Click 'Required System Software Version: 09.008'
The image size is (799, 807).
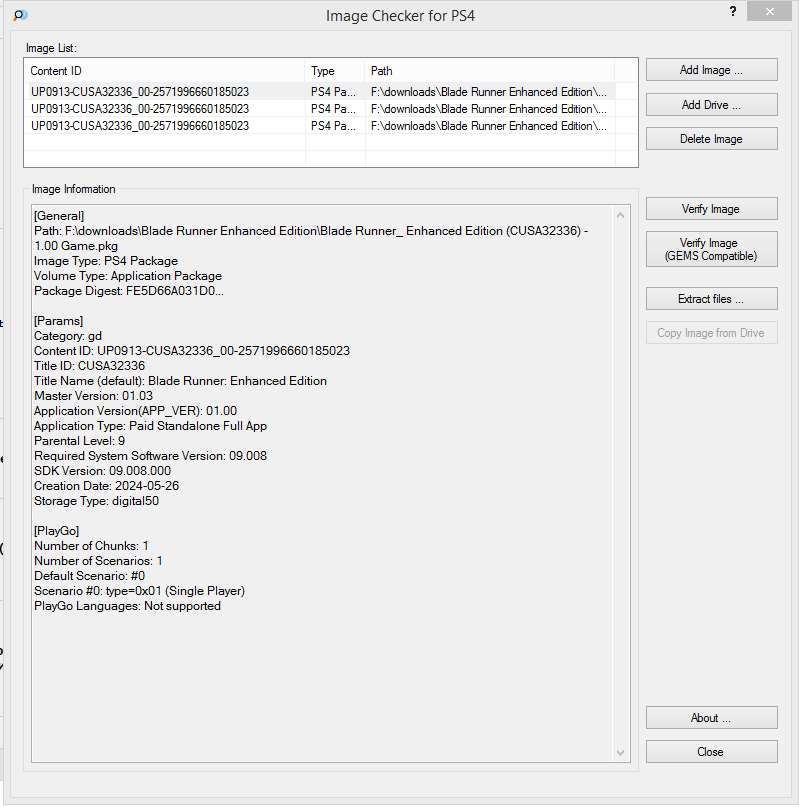tap(150, 455)
